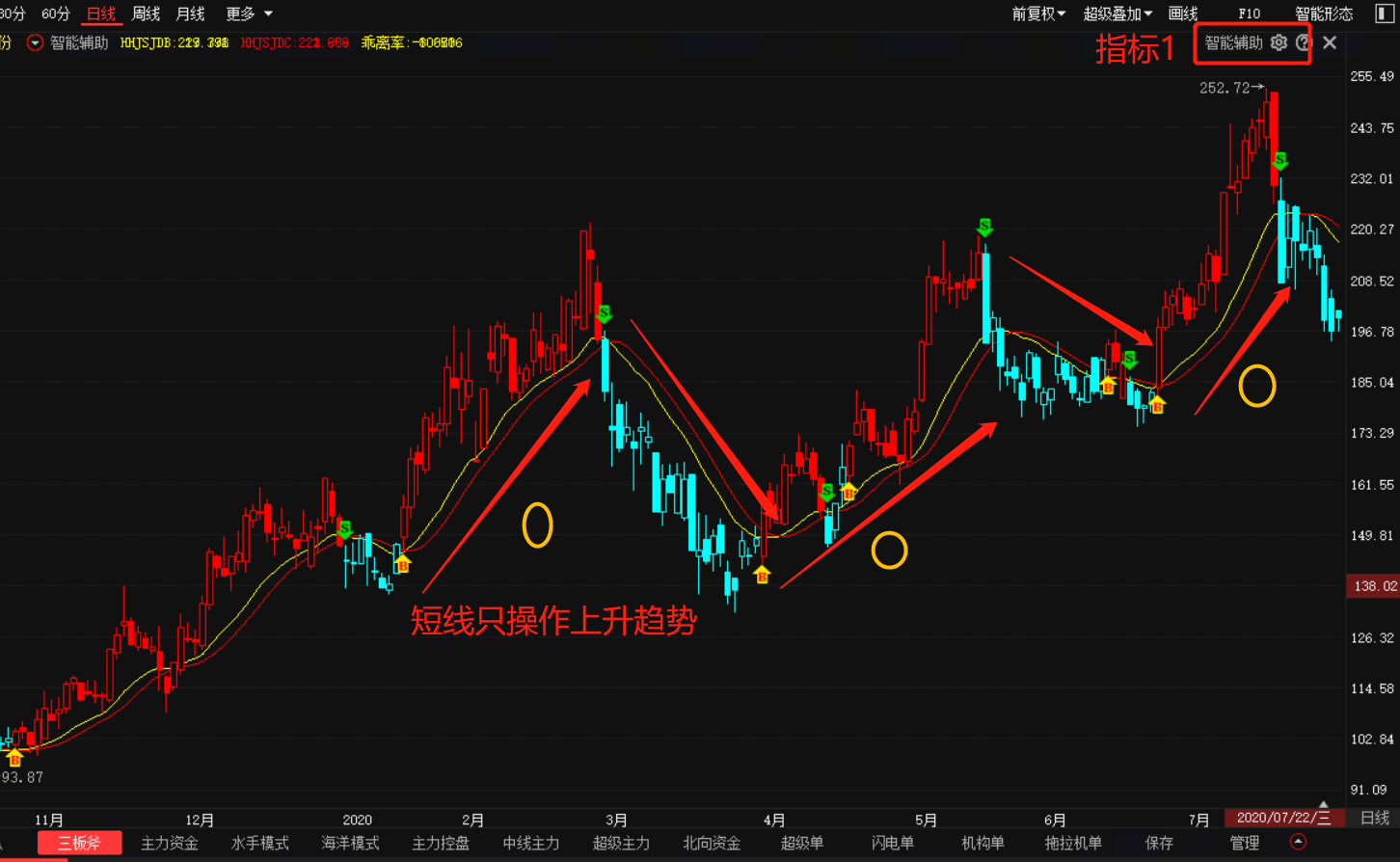Select the 水手模式 indicator tab
Screen dimensions: 1400x862
(x=260, y=843)
